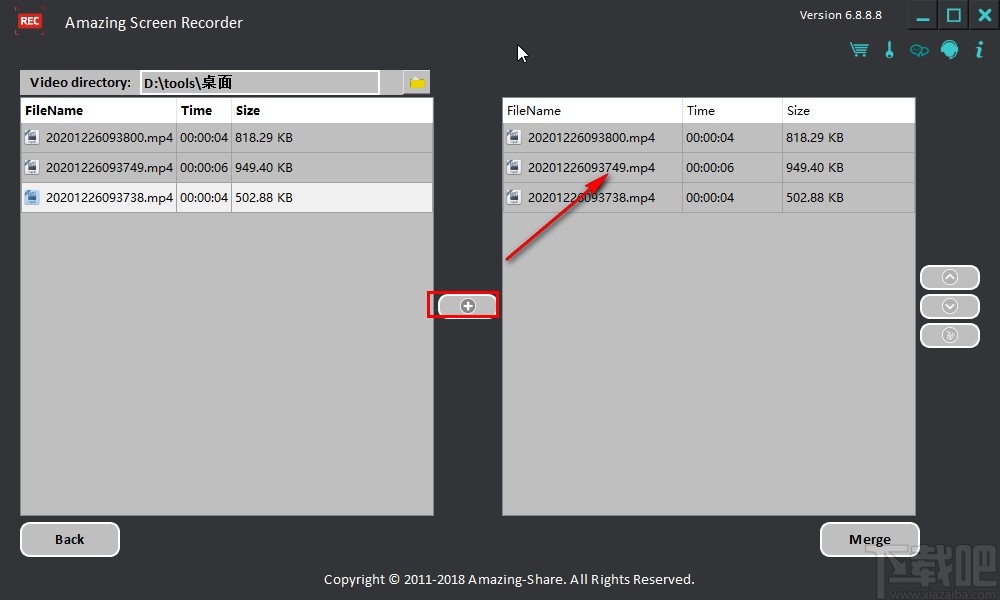Close the Amazing Screen Recorder window

pos(985,15)
